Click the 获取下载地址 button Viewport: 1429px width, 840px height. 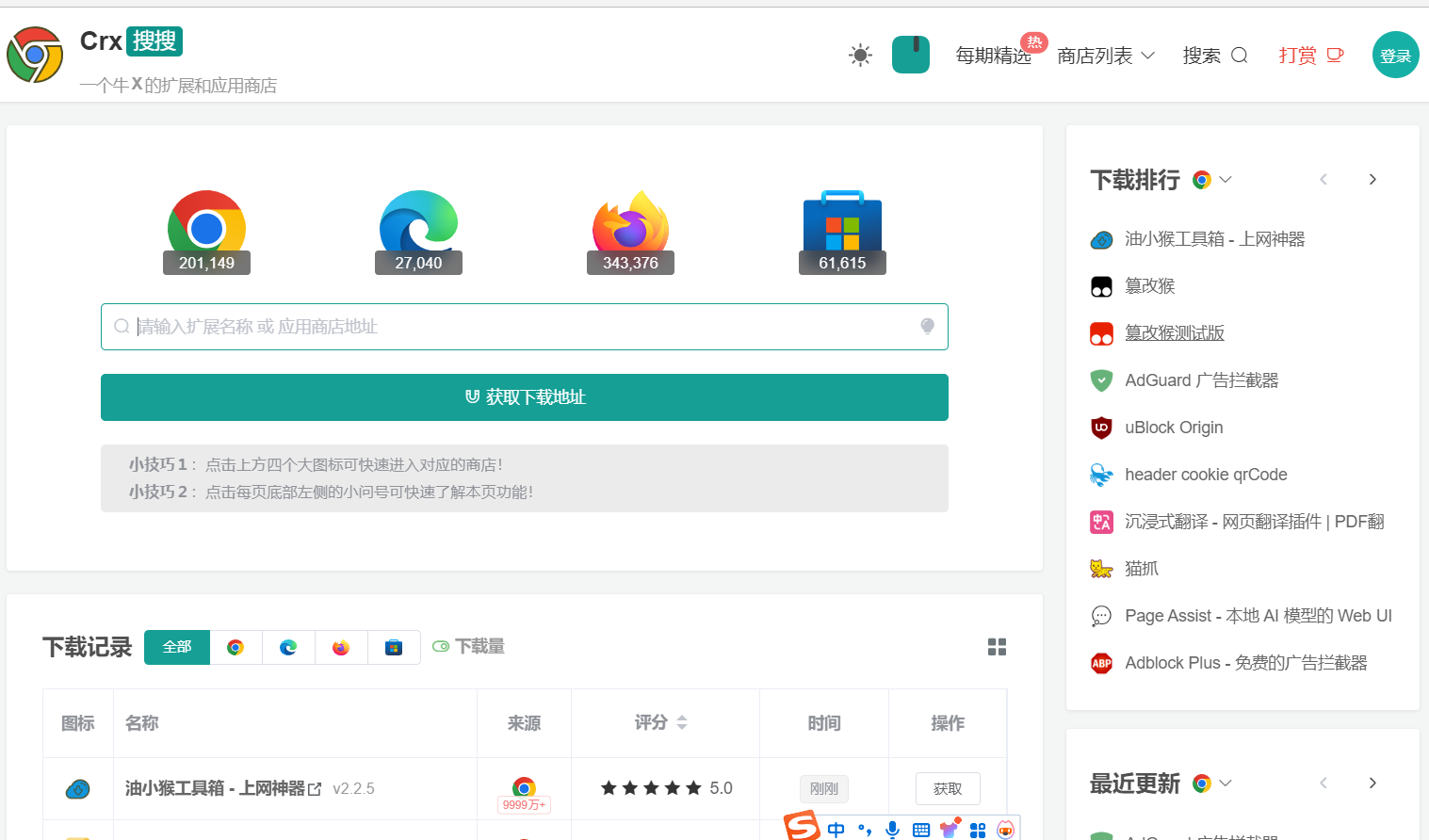524,397
